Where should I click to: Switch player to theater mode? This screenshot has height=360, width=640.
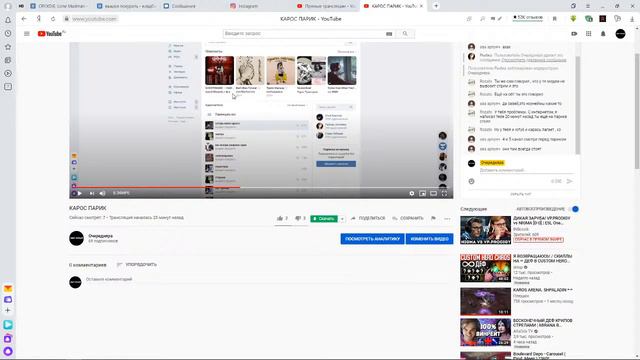click(x=433, y=193)
